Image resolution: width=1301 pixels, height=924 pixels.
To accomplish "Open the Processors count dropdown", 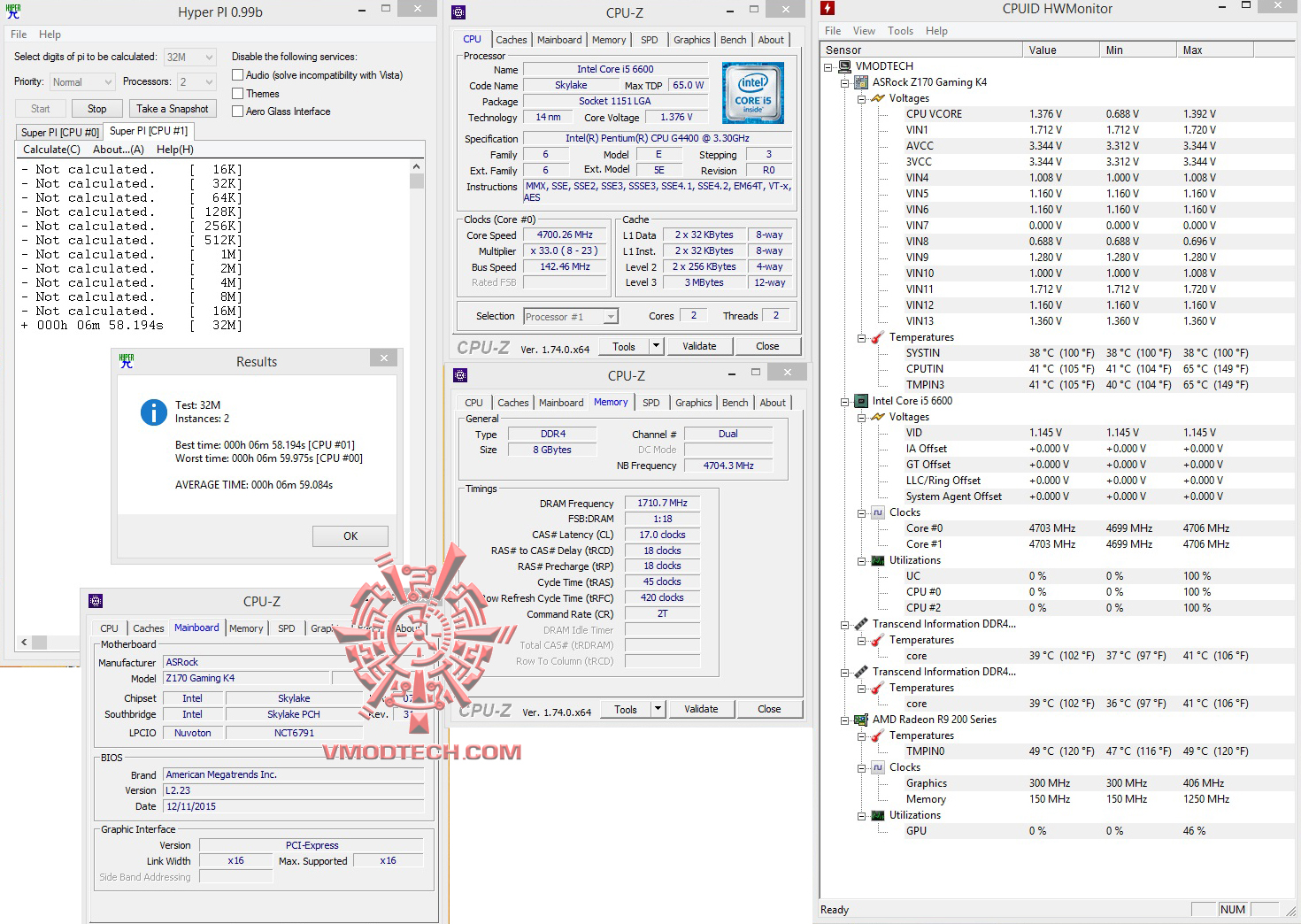I will pyautogui.click(x=196, y=81).
